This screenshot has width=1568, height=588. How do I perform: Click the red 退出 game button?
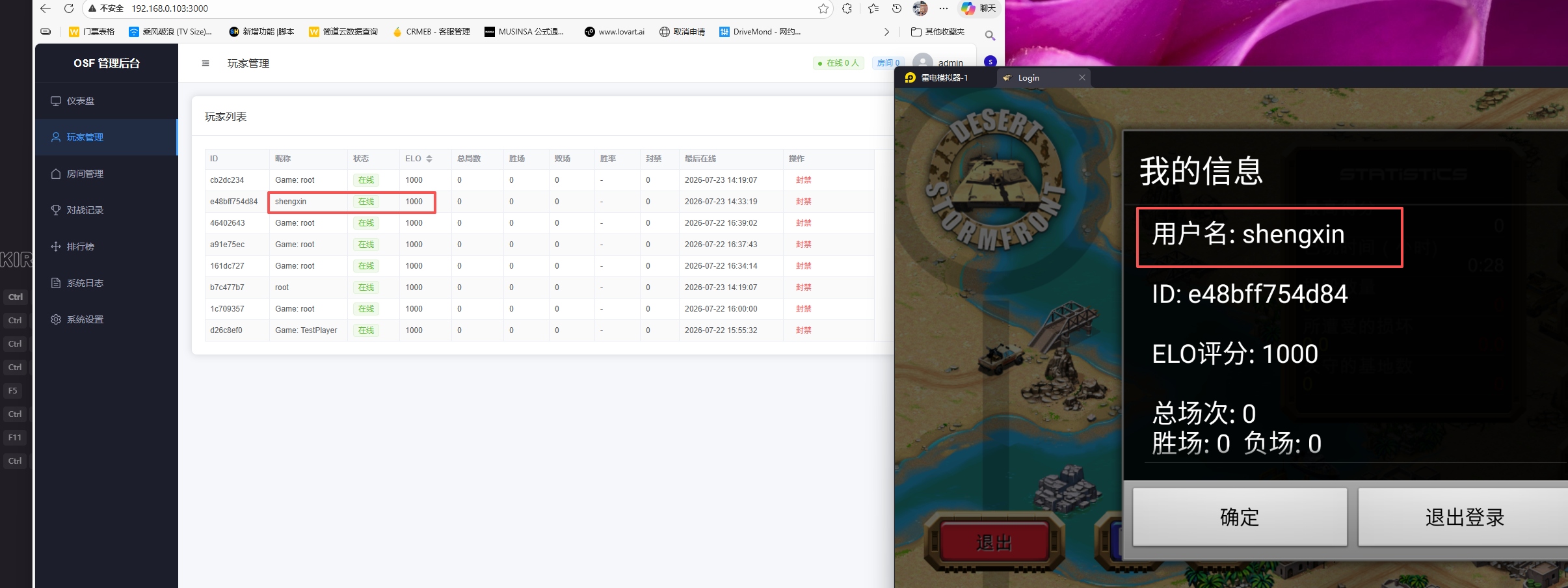pyautogui.click(x=994, y=542)
